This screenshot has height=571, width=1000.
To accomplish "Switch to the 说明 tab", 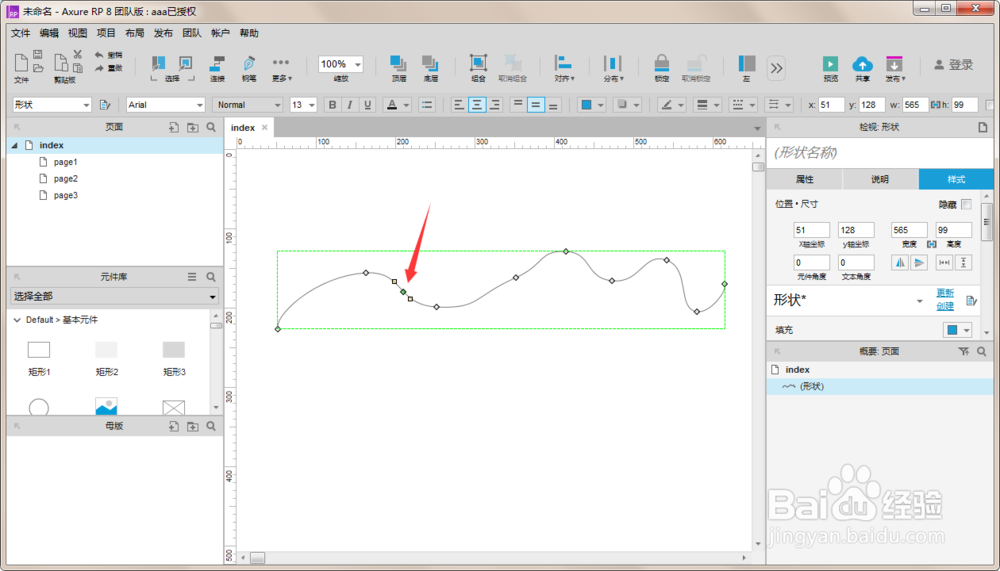I will tap(880, 179).
